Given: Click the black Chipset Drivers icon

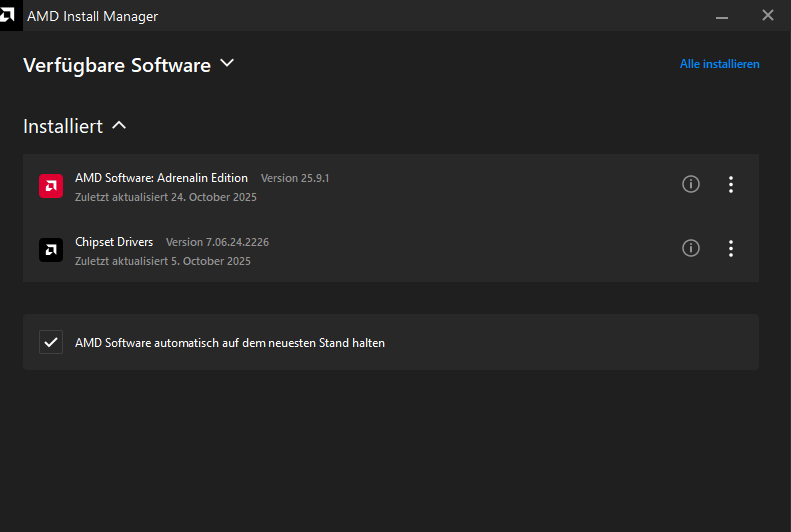Looking at the screenshot, I should pos(51,250).
